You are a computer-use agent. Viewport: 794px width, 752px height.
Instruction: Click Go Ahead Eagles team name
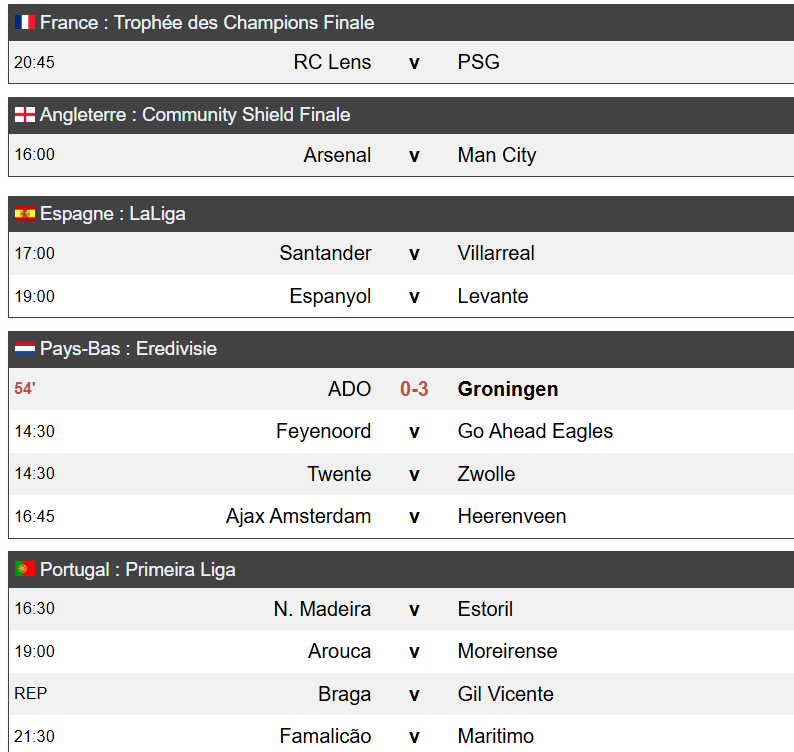[535, 431]
